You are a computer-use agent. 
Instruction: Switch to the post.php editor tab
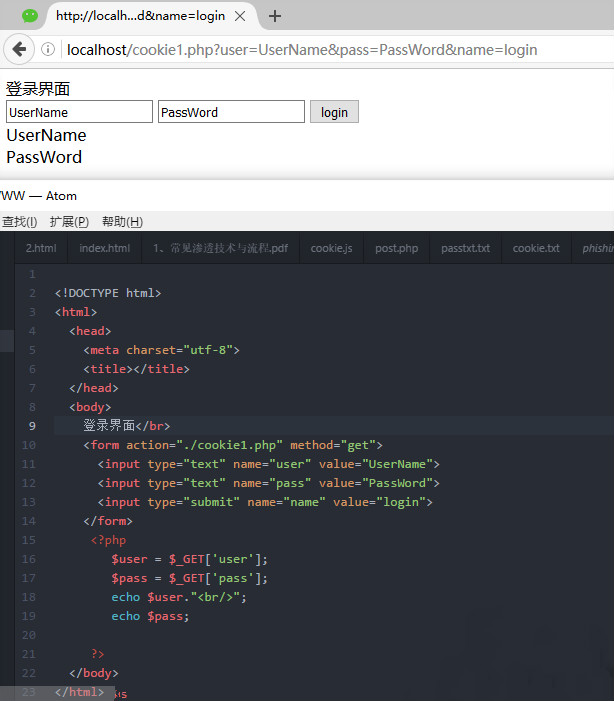click(397, 248)
